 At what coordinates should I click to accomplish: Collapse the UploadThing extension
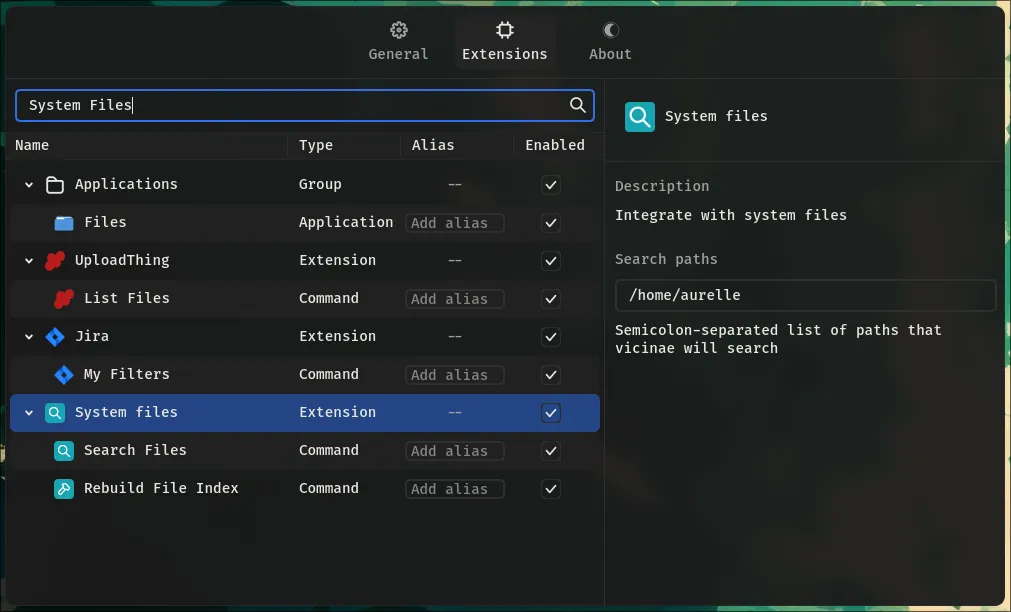click(x=28, y=260)
